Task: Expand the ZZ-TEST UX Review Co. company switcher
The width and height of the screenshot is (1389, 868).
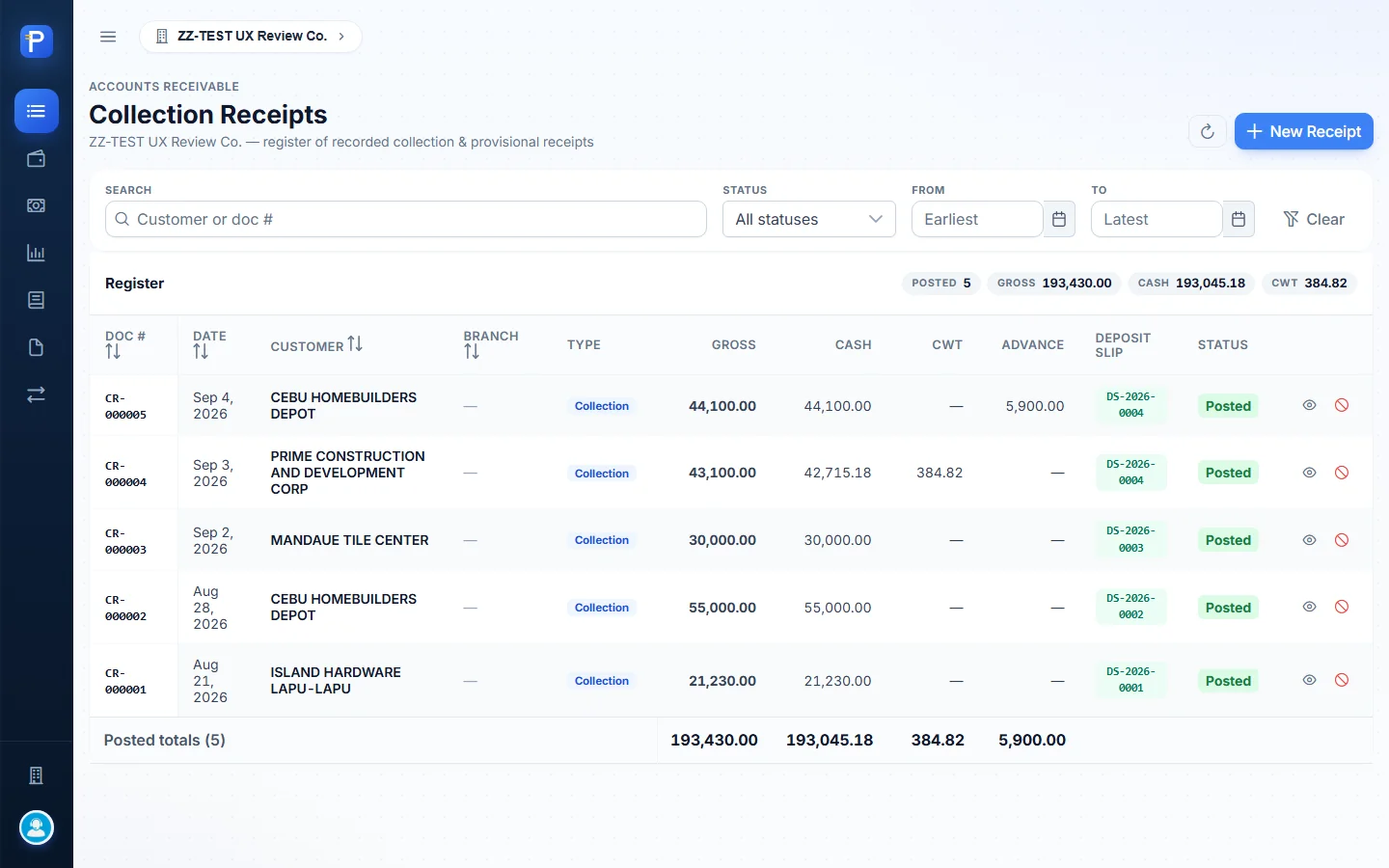Action: pos(251,37)
